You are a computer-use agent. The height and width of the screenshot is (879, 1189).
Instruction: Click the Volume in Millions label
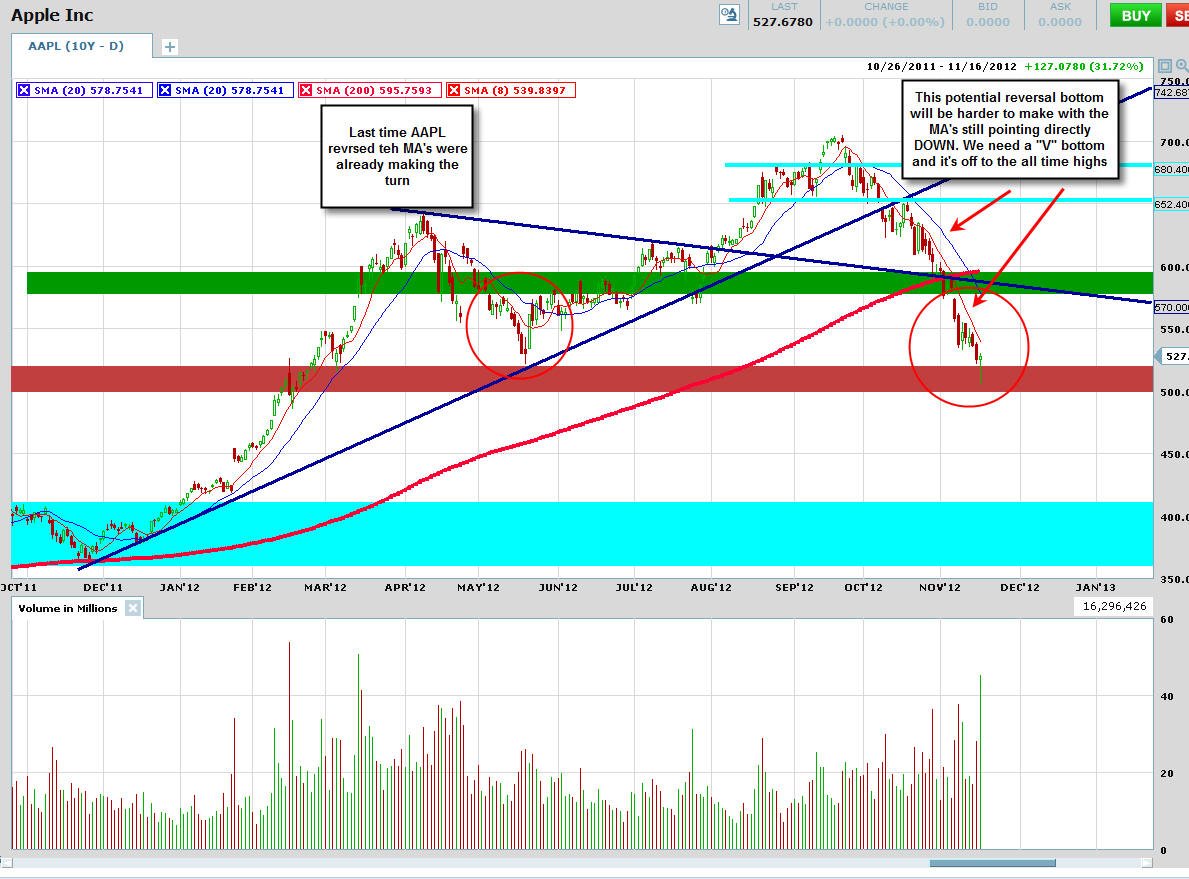(67, 608)
